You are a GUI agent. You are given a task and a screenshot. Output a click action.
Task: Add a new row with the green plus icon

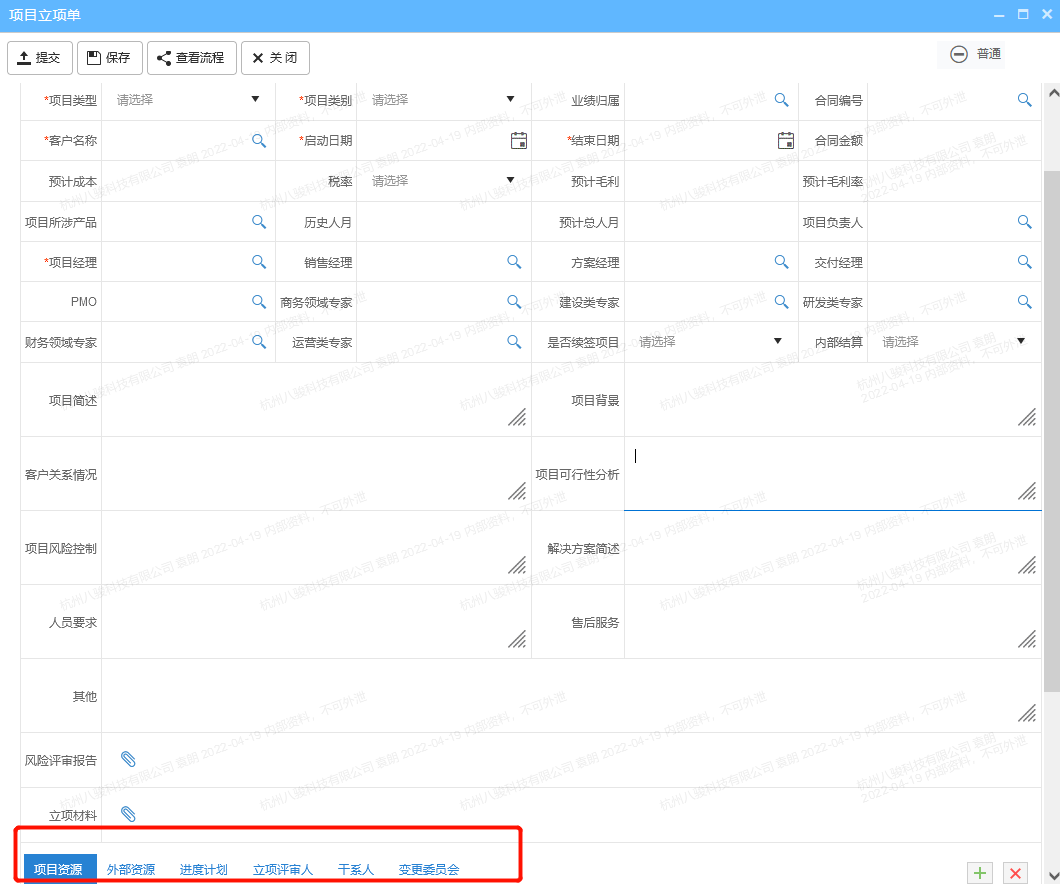[x=980, y=872]
